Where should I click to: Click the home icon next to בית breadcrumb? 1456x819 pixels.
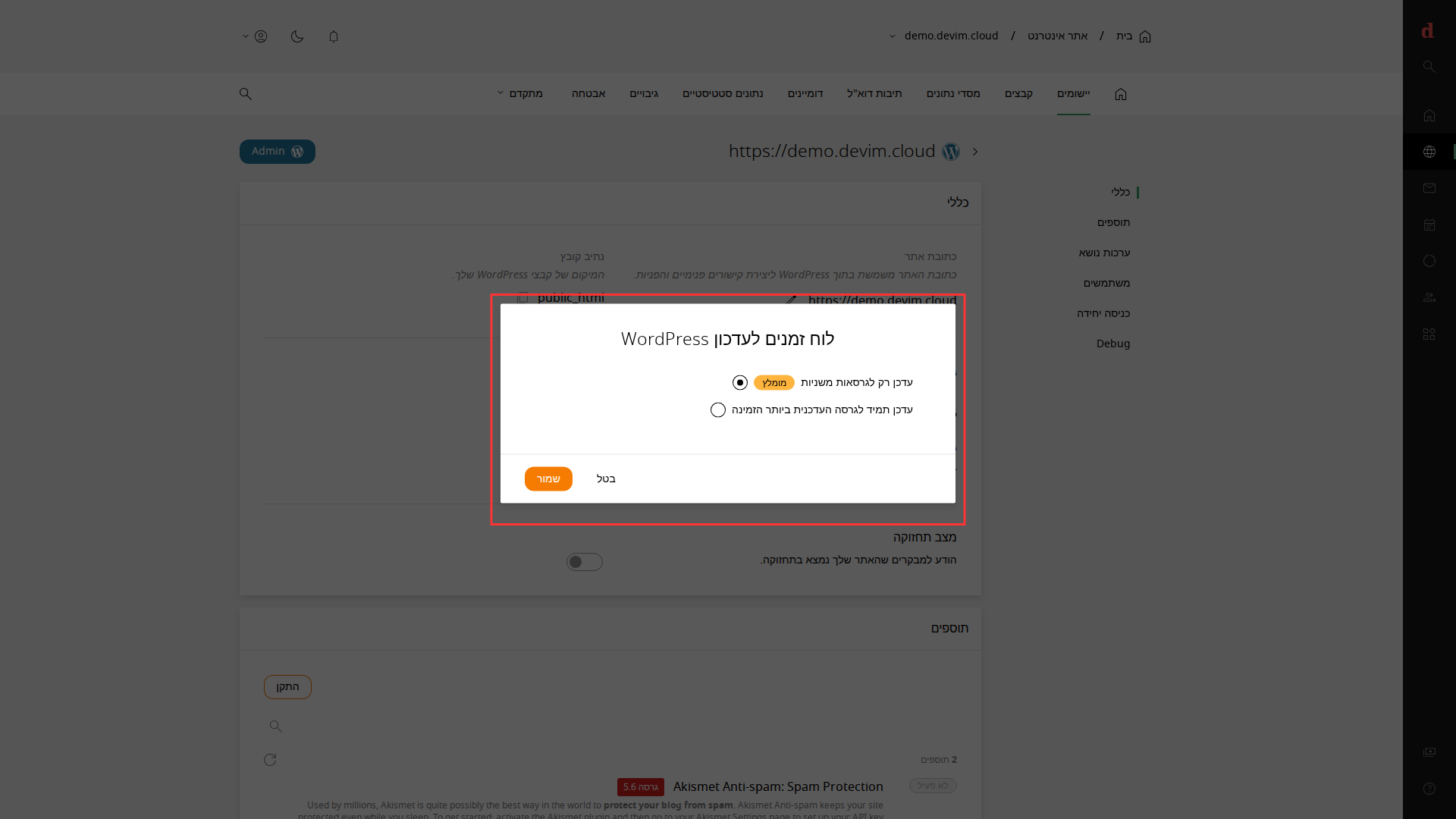1145,36
